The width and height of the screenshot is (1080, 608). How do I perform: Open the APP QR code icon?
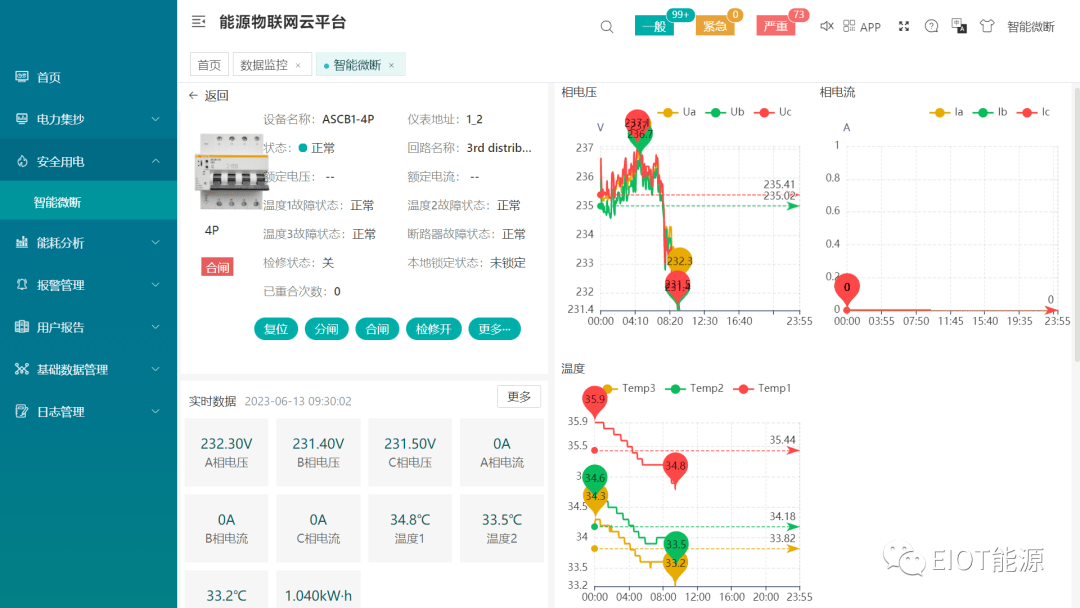pos(849,26)
